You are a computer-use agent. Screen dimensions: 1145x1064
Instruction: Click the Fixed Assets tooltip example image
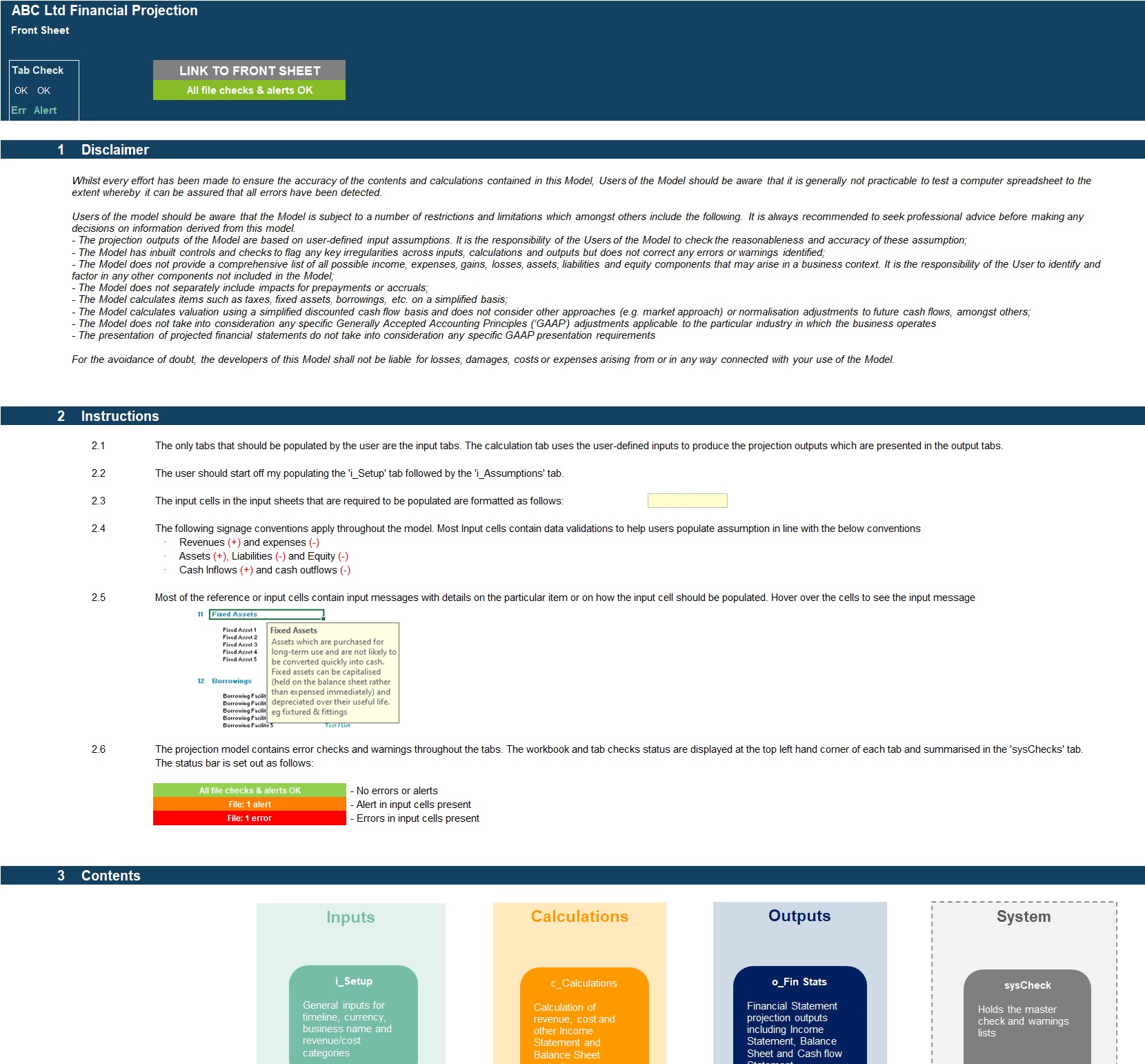point(298,668)
